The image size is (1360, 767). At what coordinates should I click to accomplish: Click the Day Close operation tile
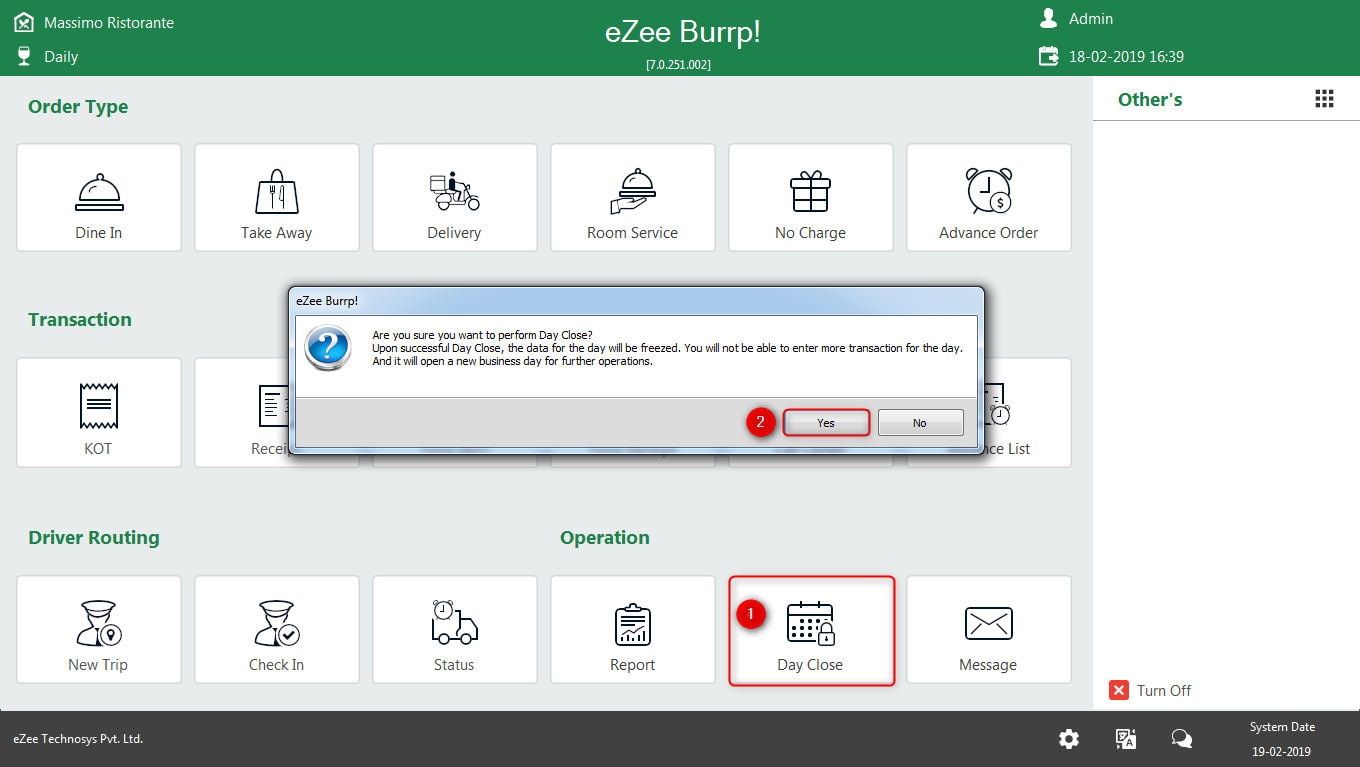click(811, 629)
